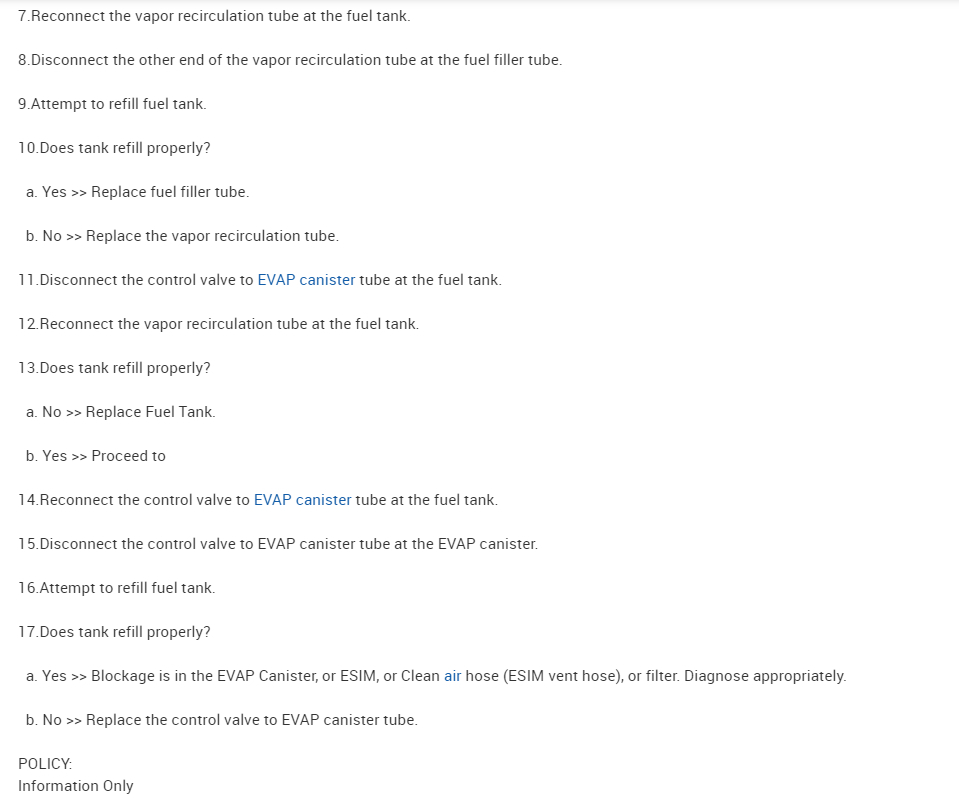Viewport: 959px width, 809px height.
Task: Click the word "Reconnect" in step 14
Action: (76, 500)
